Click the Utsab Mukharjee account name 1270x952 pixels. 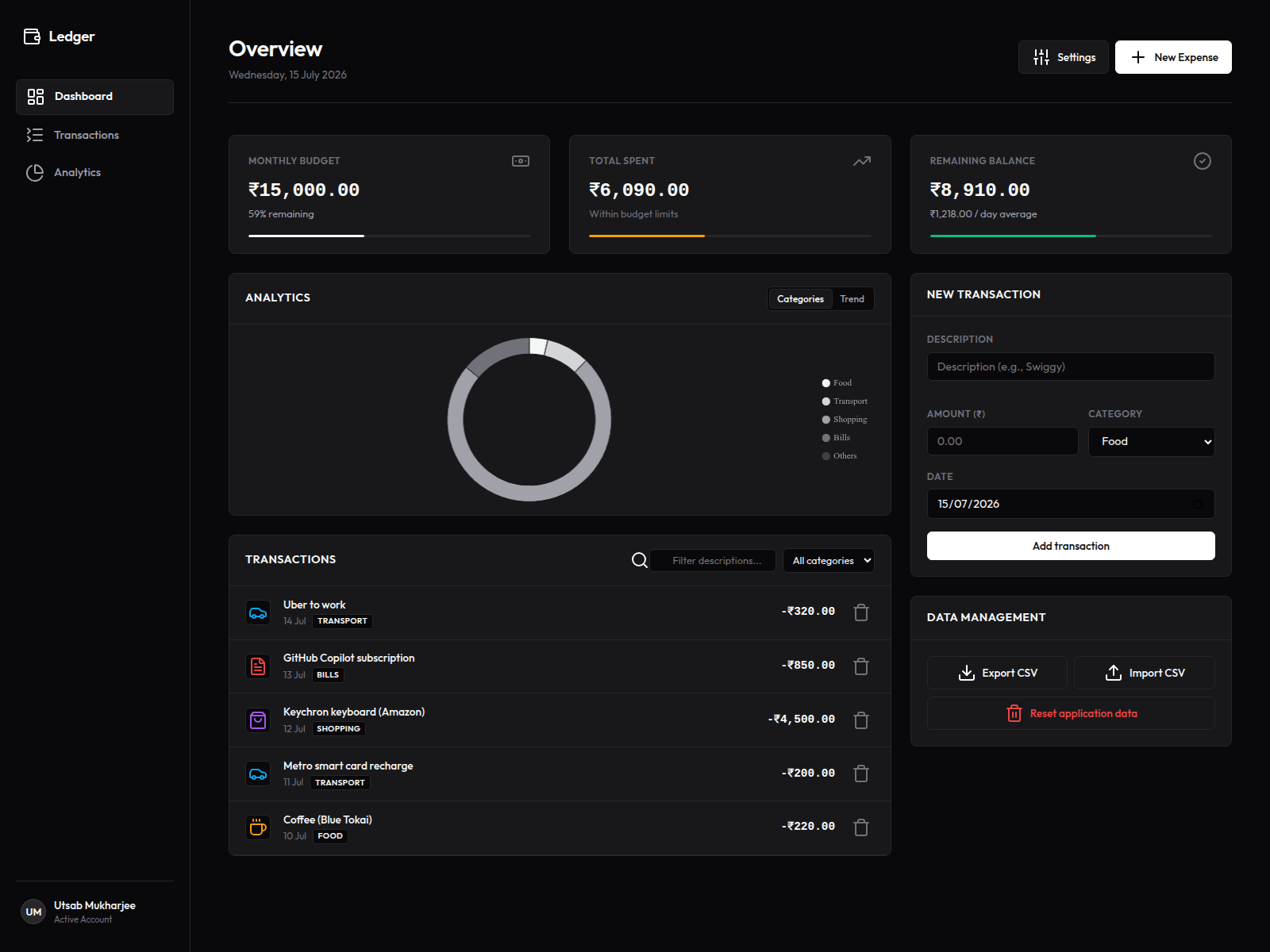94,905
